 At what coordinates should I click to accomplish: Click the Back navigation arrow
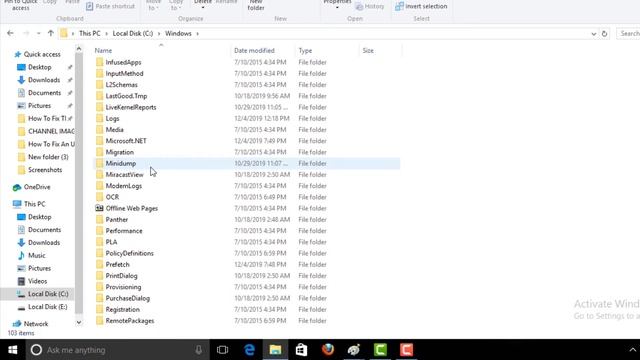pos(10,33)
